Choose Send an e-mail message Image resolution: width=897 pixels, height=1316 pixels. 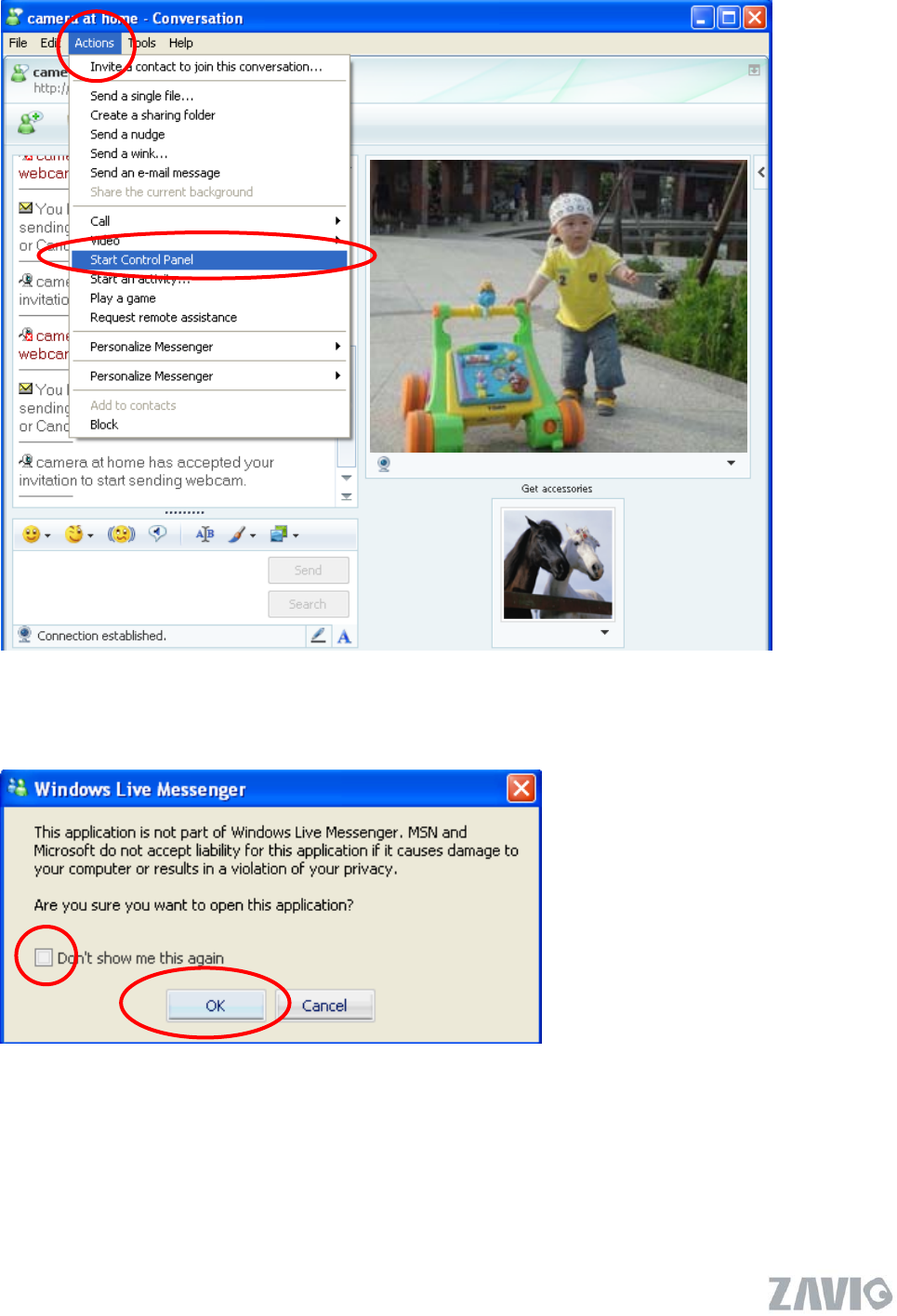click(155, 173)
